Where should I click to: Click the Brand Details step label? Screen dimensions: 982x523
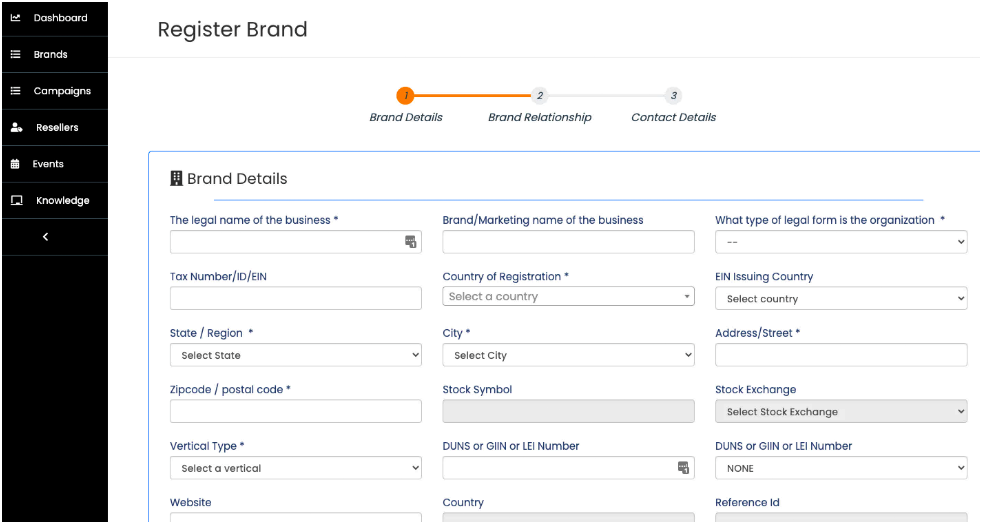click(406, 117)
